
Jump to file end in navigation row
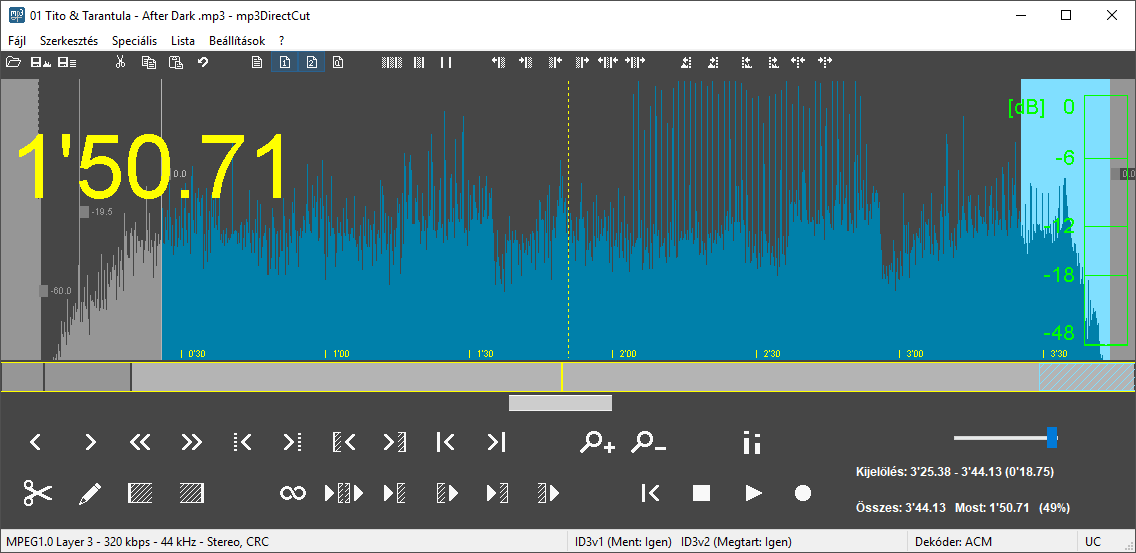[x=496, y=442]
